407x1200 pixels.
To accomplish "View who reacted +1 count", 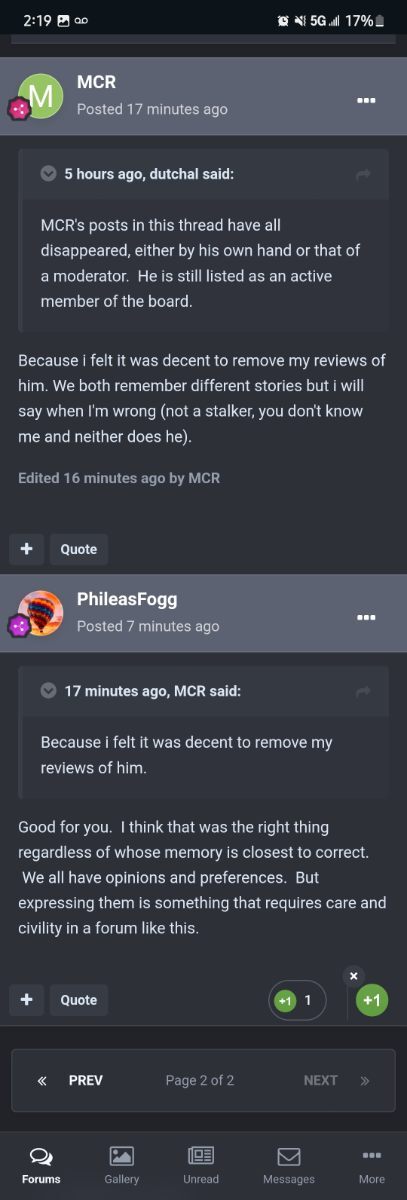I will point(297,1000).
